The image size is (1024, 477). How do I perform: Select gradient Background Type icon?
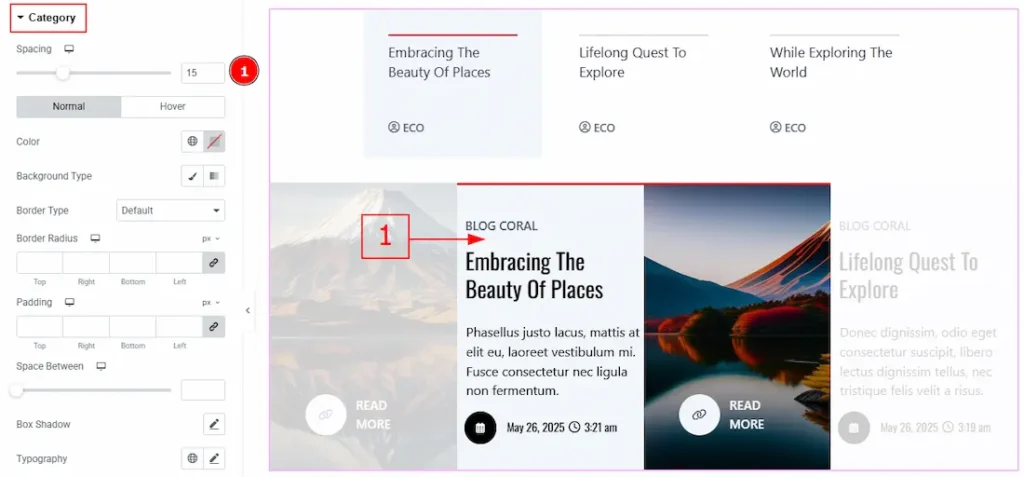click(x=214, y=176)
